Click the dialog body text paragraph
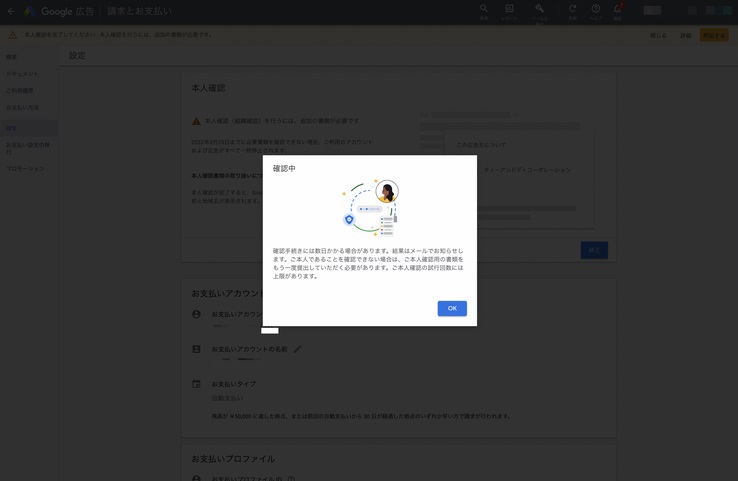Screen dimensions: 738x481 coord(368,264)
